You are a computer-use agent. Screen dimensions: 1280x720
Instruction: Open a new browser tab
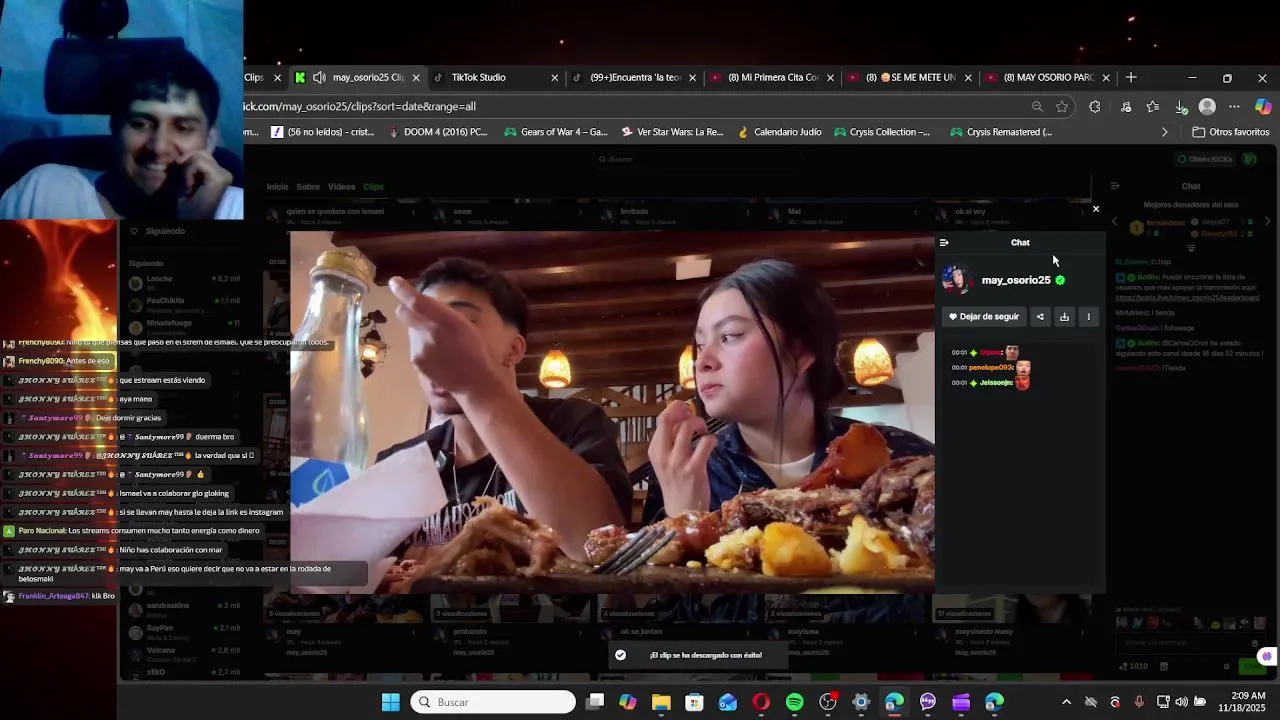click(1131, 77)
